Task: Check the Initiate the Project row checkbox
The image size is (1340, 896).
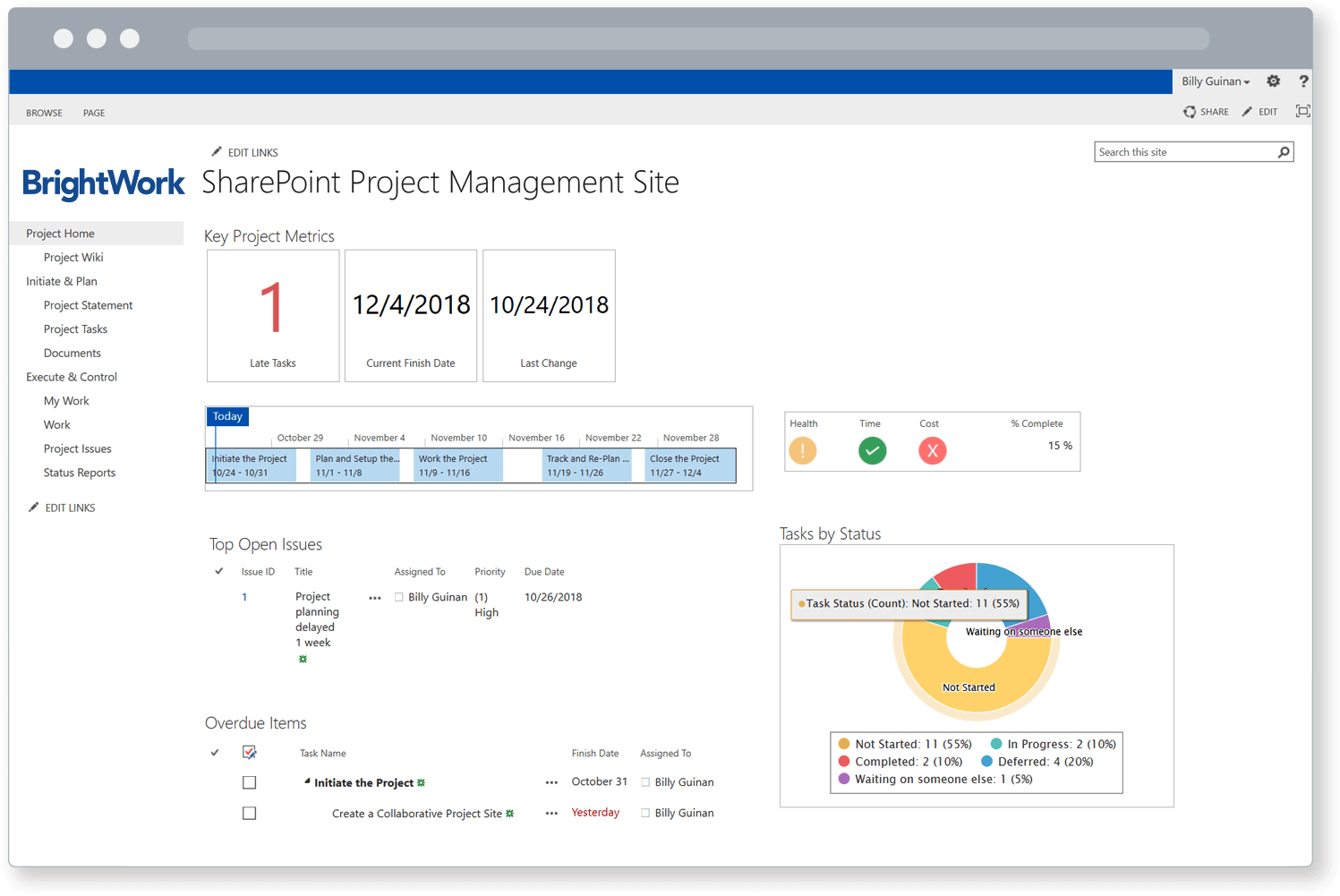Action: [250, 782]
